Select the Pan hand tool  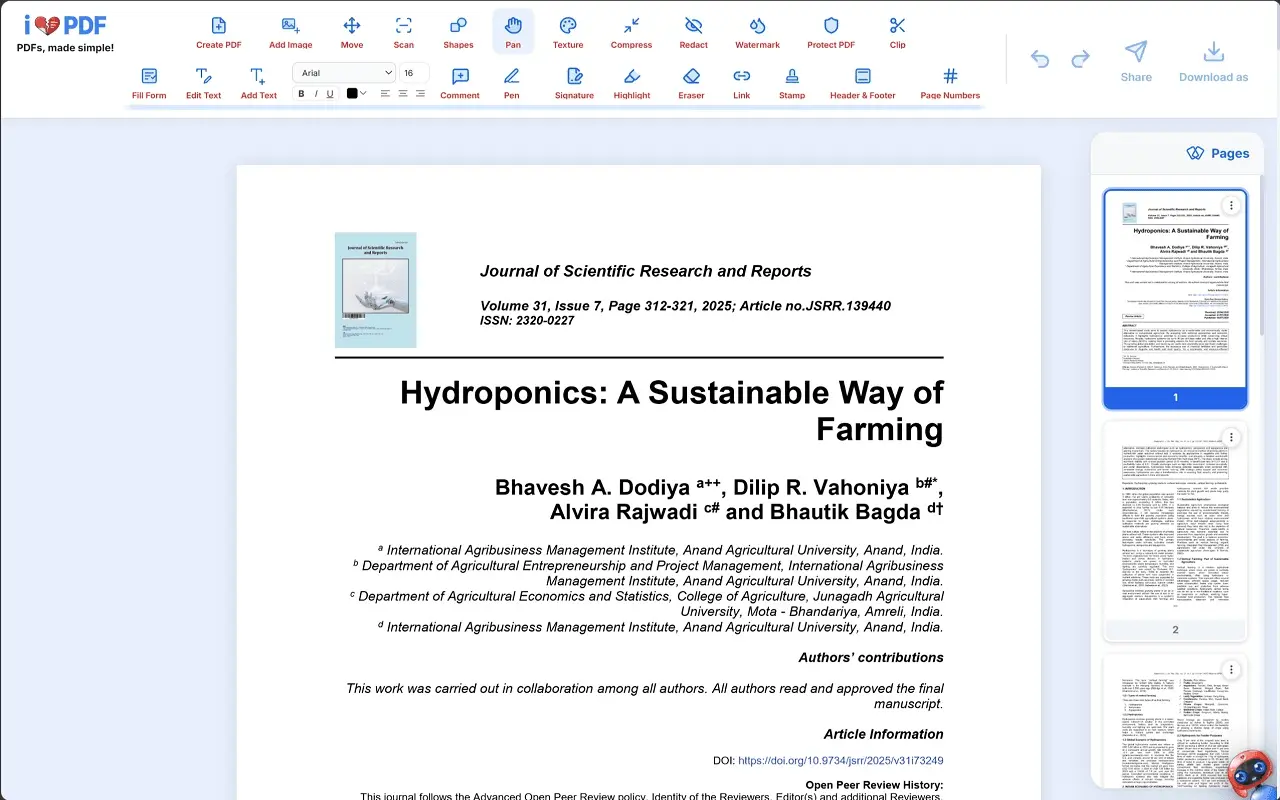[513, 32]
